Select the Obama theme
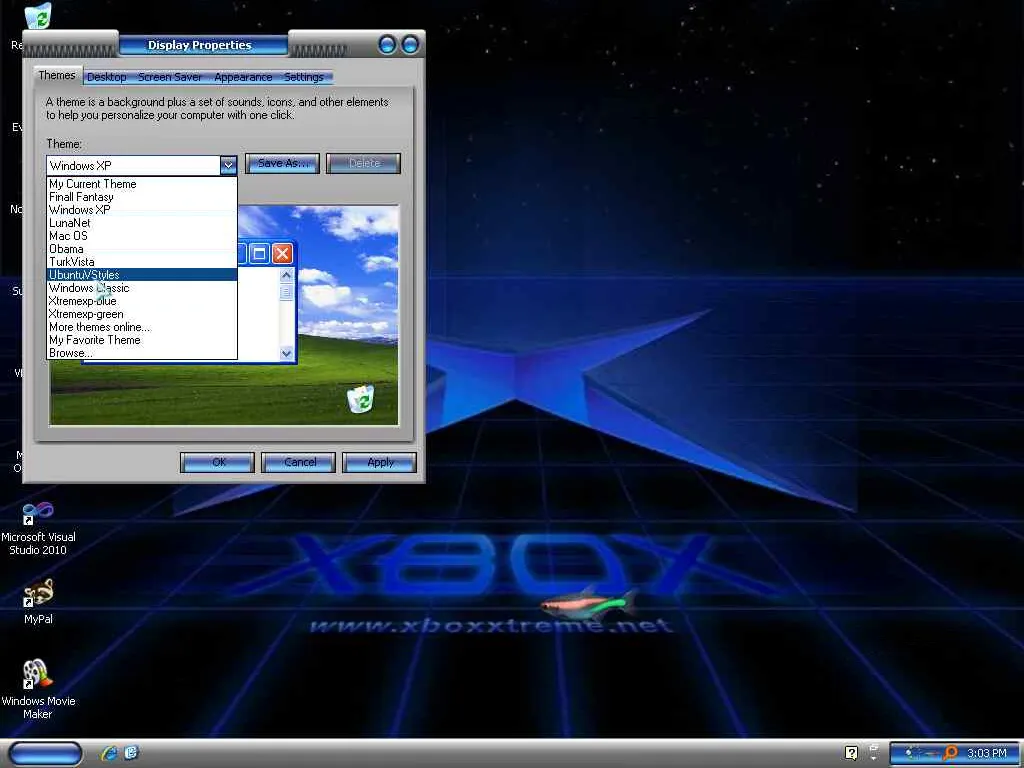 [142, 249]
